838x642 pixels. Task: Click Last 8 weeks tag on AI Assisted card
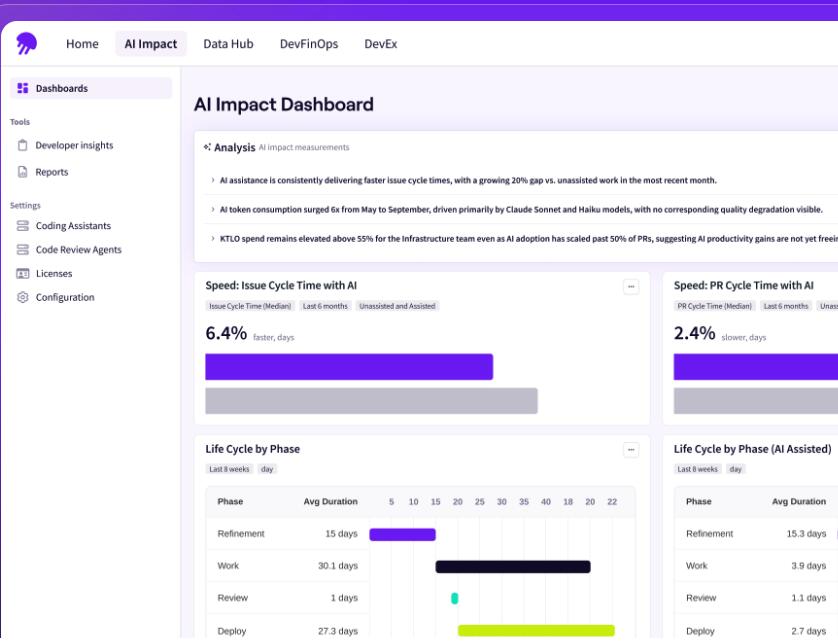click(697, 469)
